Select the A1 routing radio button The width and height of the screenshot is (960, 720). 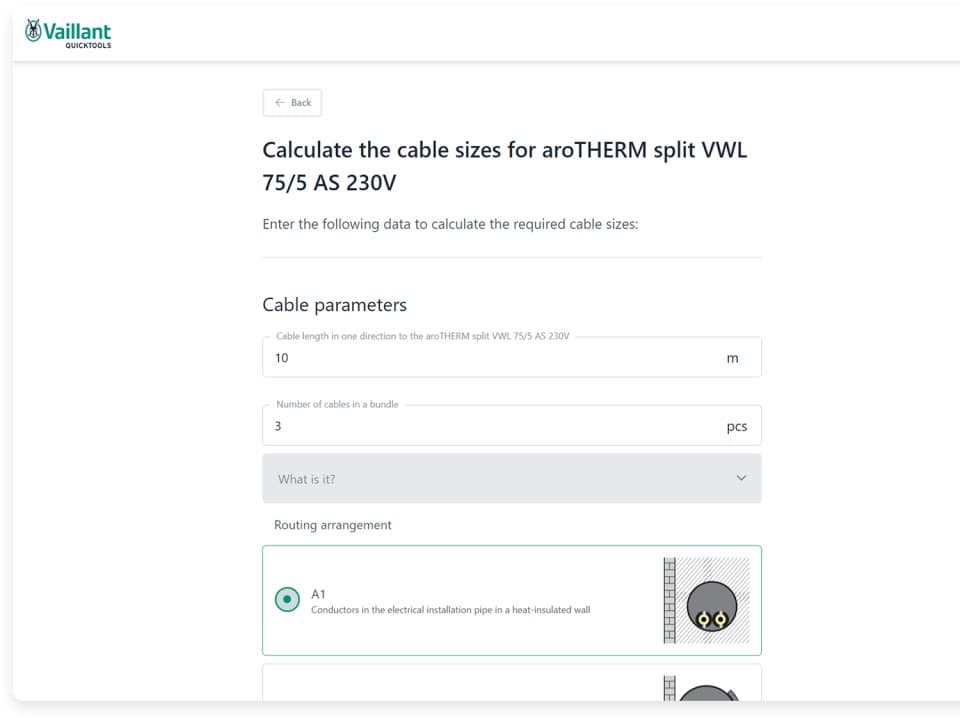pos(287,600)
